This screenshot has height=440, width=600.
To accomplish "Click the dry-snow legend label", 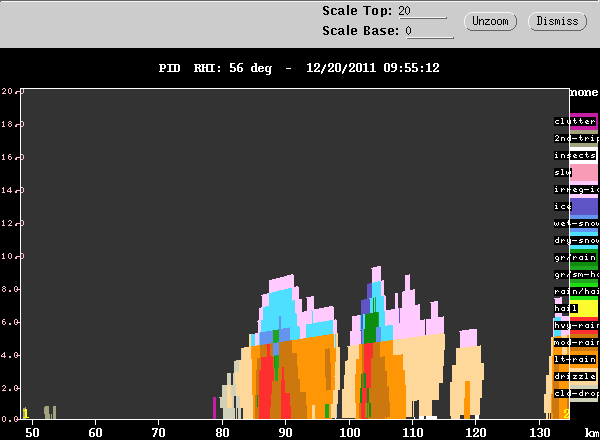I will click(575, 240).
